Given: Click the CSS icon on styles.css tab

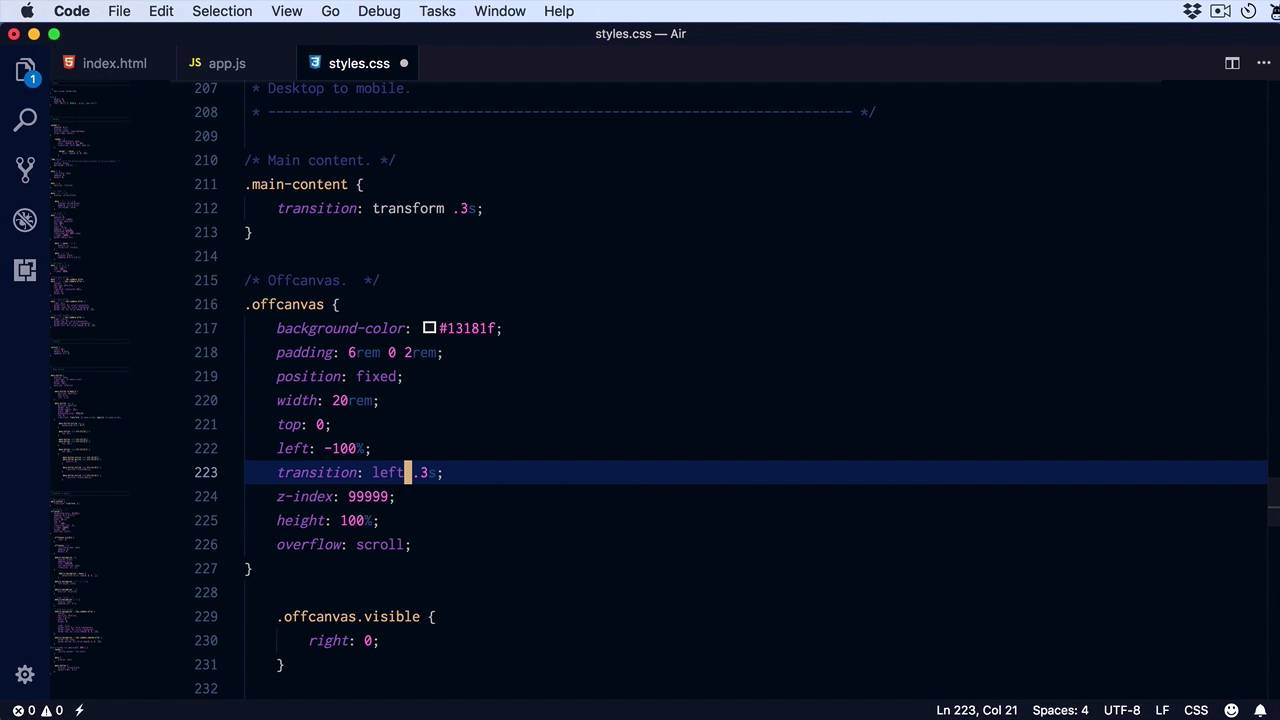Looking at the screenshot, I should click(x=315, y=63).
